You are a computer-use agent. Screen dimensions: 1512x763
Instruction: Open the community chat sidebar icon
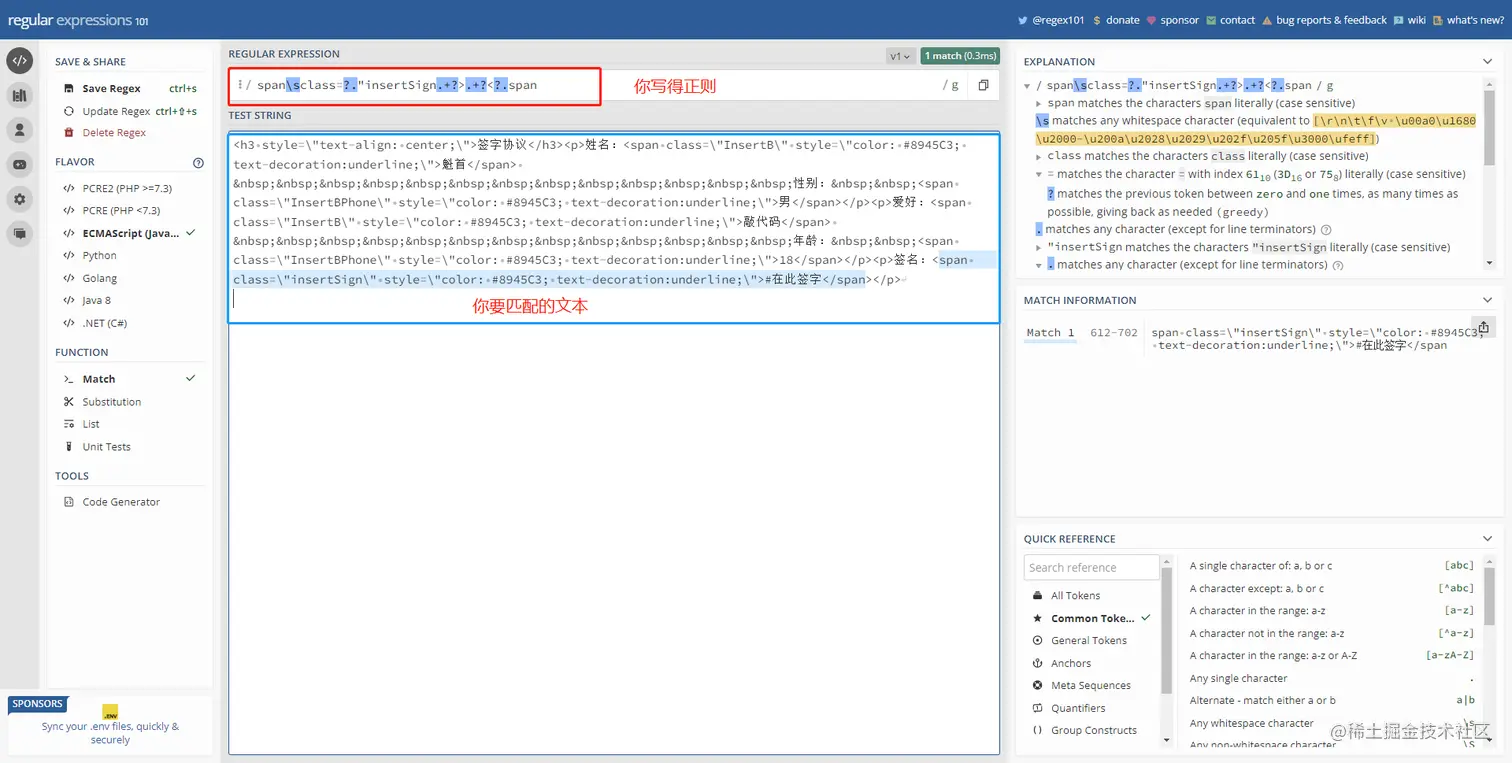tap(19, 233)
